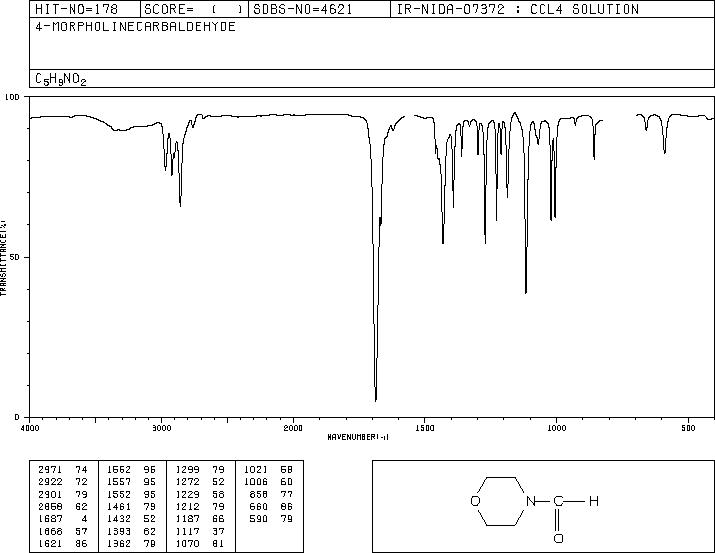Click the 50 transmittance axis label
The width and height of the screenshot is (715, 553).
click(x=15, y=257)
